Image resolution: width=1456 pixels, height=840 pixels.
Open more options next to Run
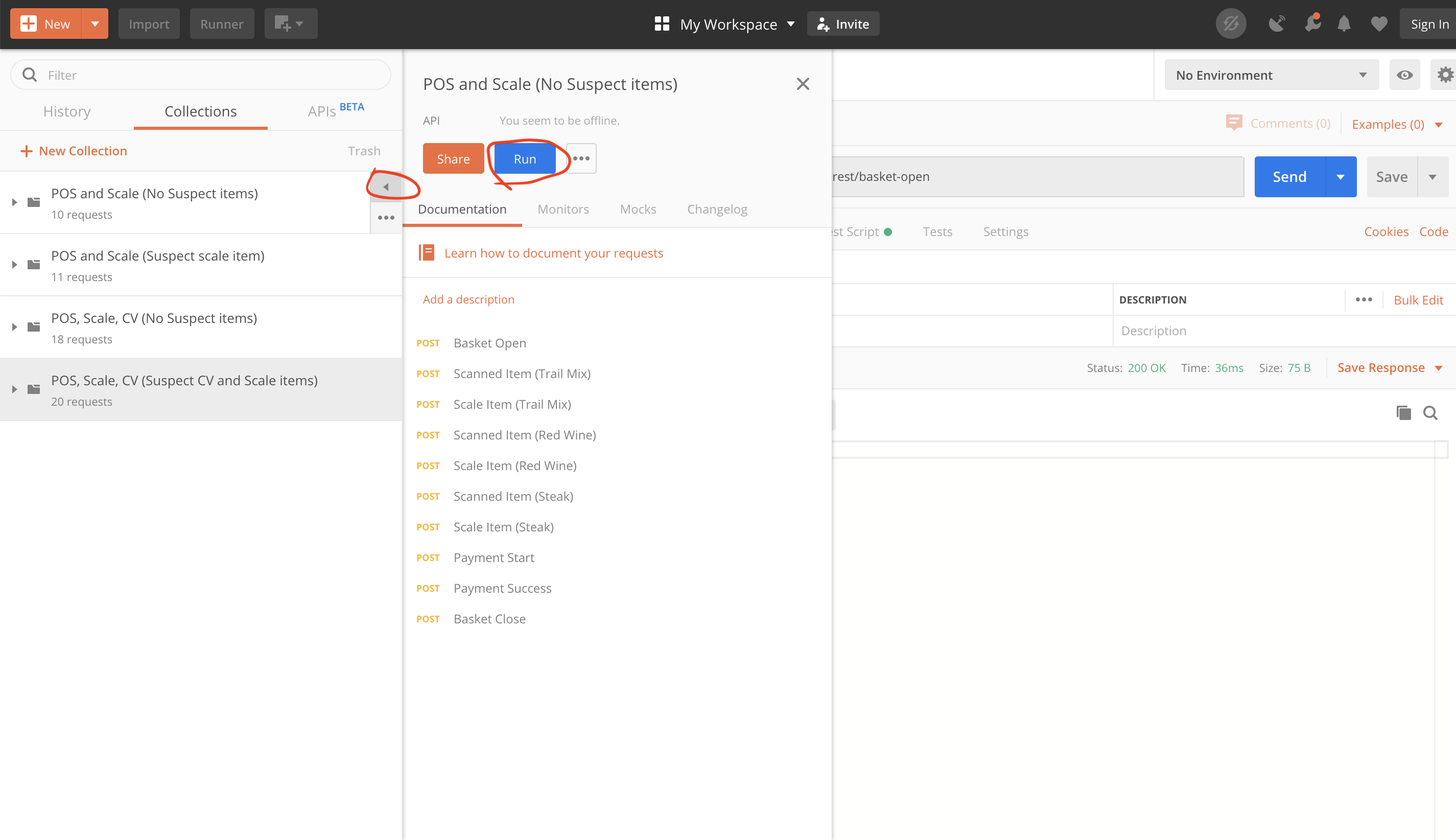[581, 158]
